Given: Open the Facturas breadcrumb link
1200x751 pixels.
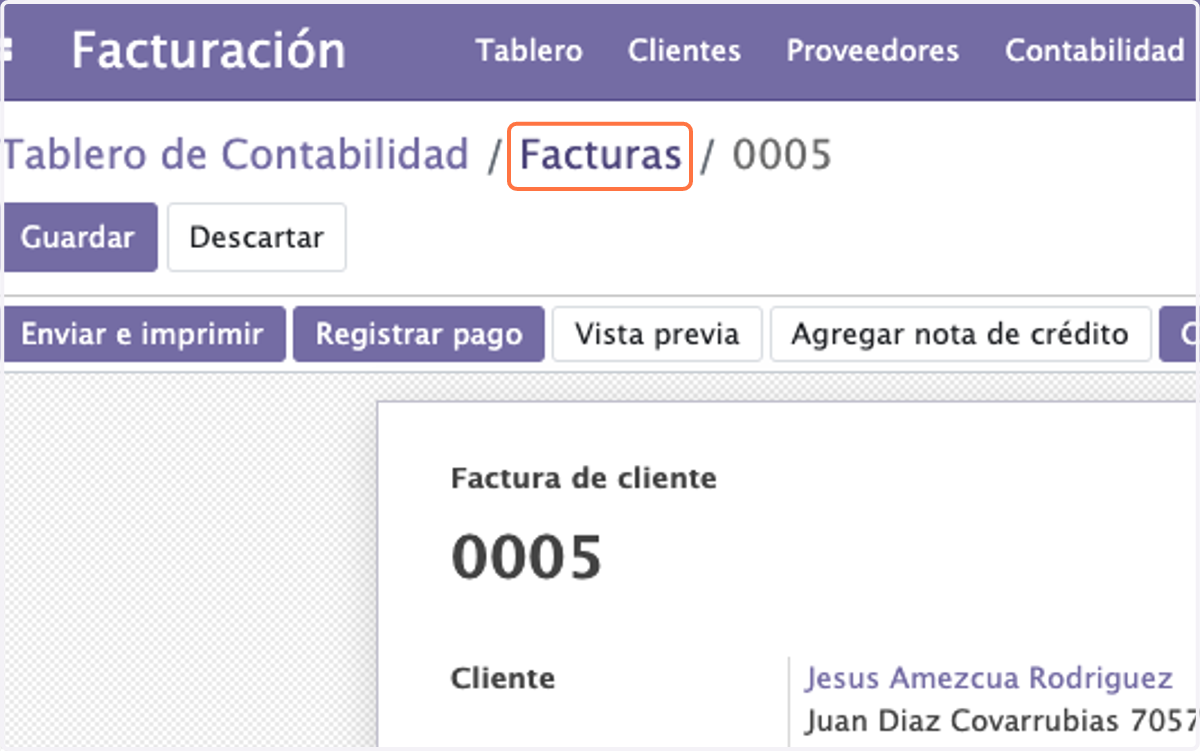Looking at the screenshot, I should [600, 156].
